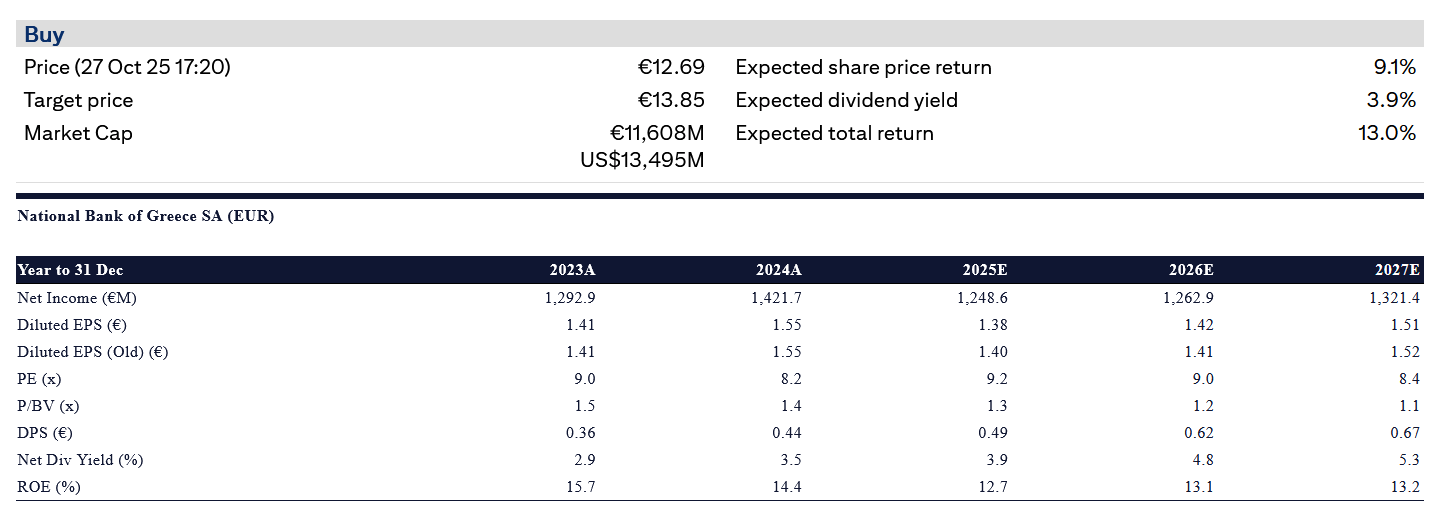Select the Expected dividend yield label
This screenshot has height=528, width=1441.
[846, 101]
